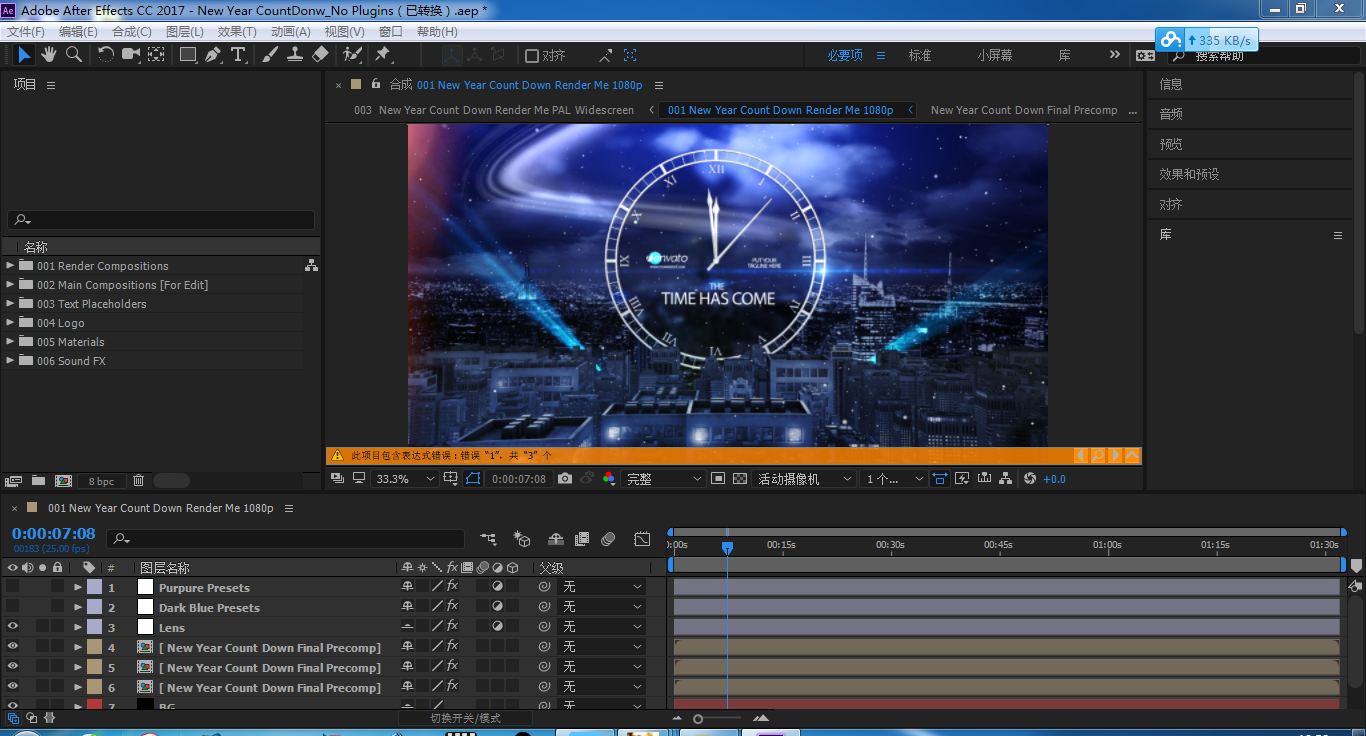This screenshot has width=1366, height=736.
Task: Toggle transparency grid in viewer
Action: click(740, 479)
